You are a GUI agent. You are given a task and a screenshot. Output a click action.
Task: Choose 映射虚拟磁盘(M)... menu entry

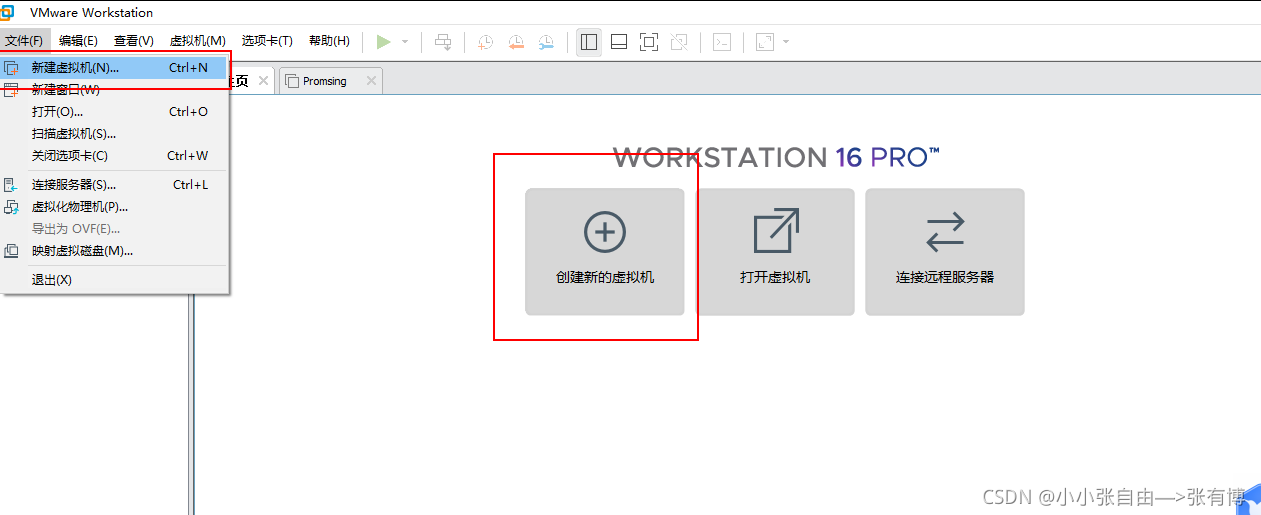pyautogui.click(x=115, y=251)
